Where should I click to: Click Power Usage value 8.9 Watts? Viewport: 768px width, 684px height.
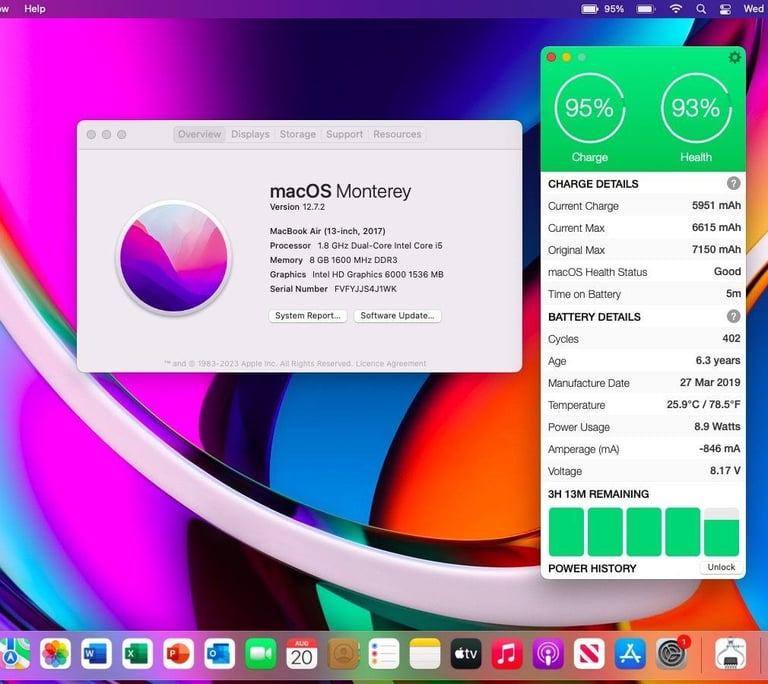(x=717, y=426)
